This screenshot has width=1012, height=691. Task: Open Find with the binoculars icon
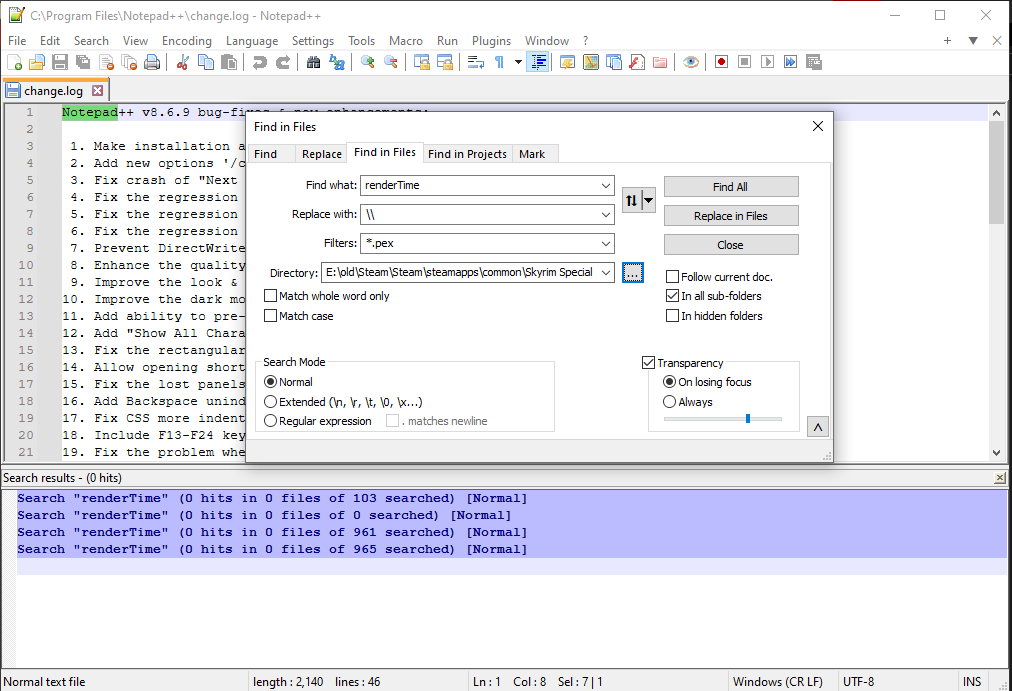click(314, 62)
